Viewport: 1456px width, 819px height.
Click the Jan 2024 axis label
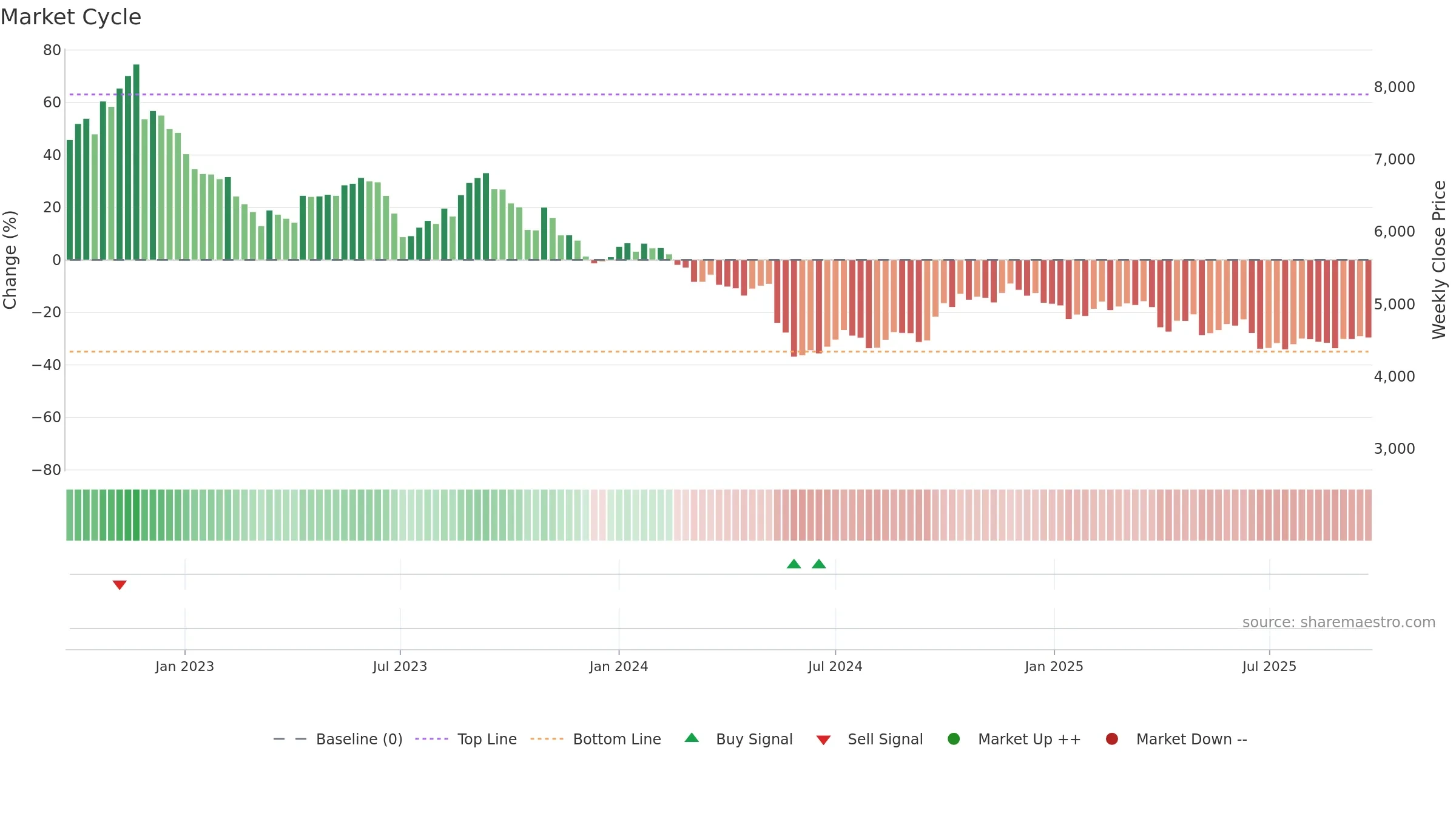coord(619,666)
